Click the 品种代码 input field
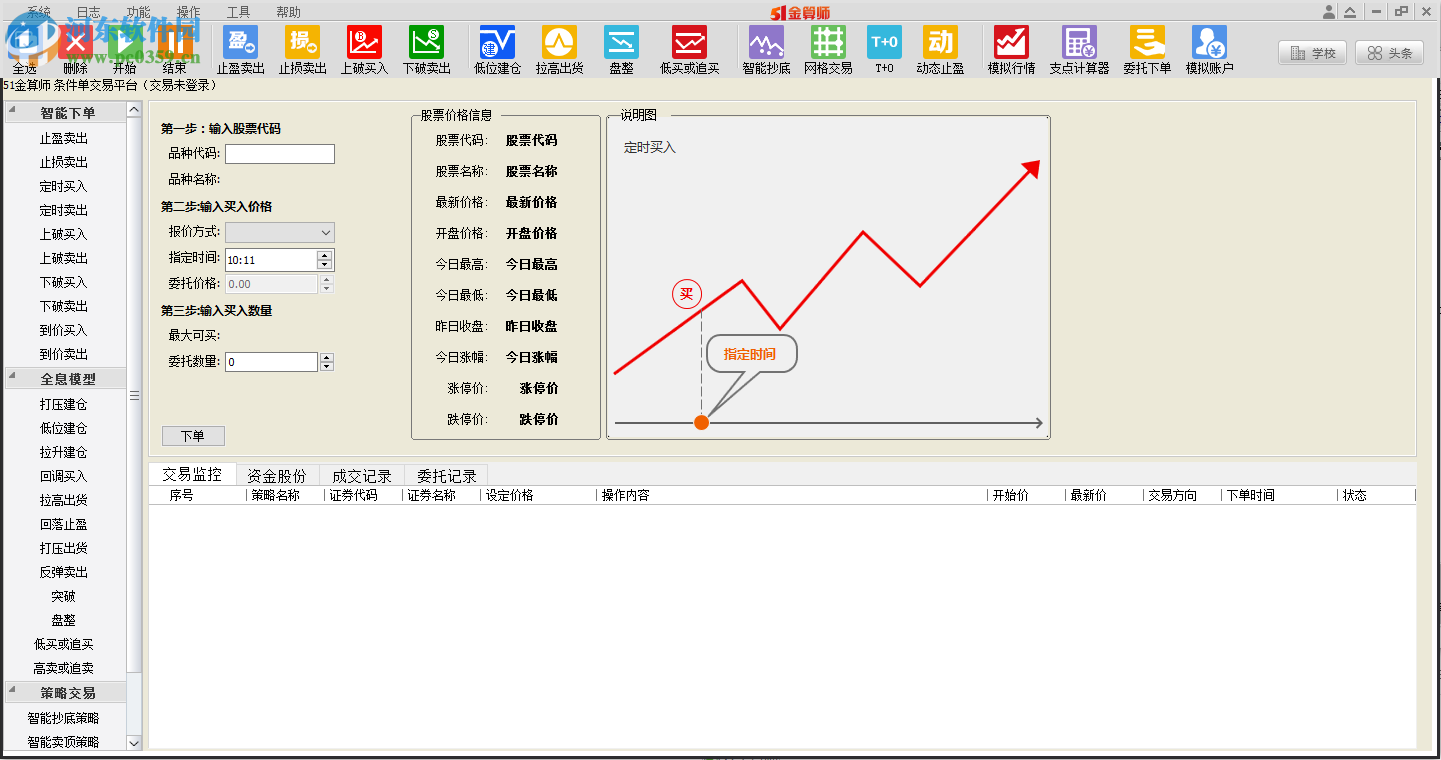Image resolution: width=1441 pixels, height=760 pixels. coord(279,155)
